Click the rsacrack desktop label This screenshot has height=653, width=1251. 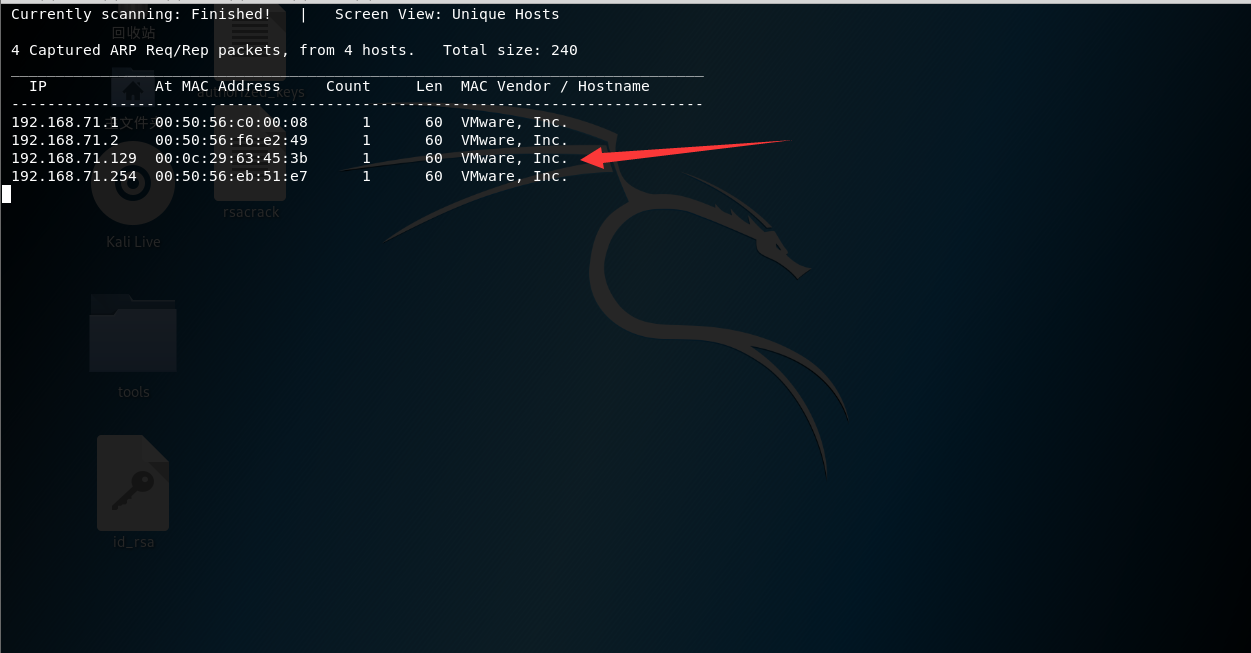point(251,212)
